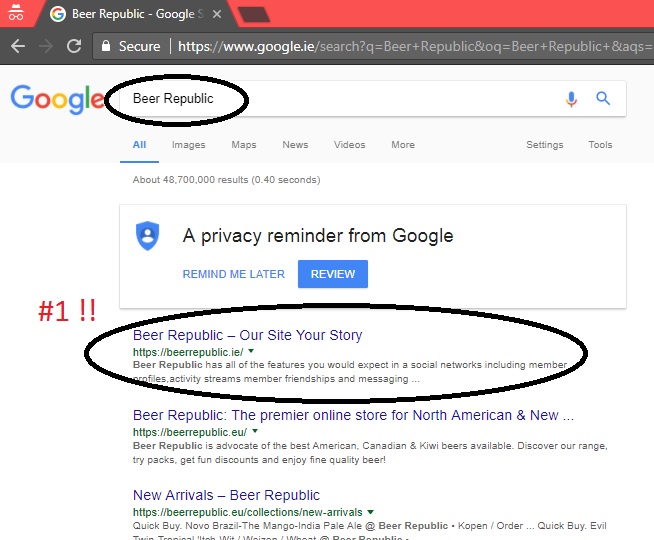Click the blue search magnifier icon
Image resolution: width=654 pixels, height=540 pixels.
[x=603, y=98]
